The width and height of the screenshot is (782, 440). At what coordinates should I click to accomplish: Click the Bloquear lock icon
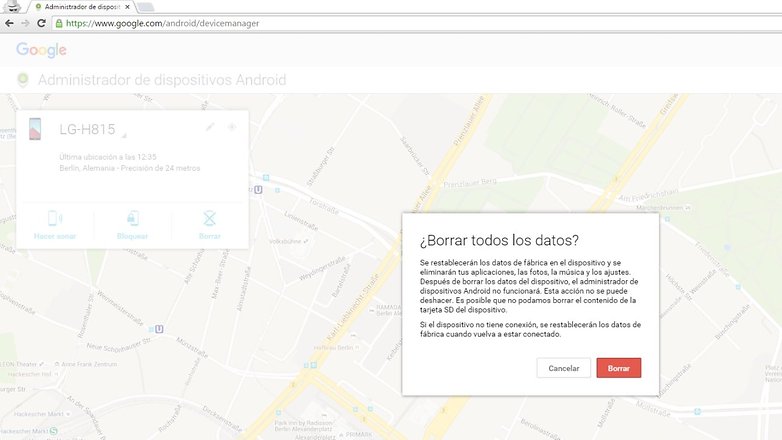[133, 218]
